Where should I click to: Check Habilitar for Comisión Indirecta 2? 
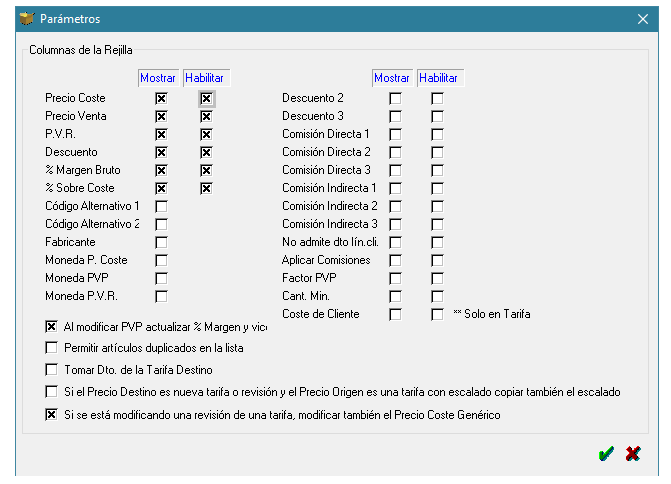pos(437,206)
